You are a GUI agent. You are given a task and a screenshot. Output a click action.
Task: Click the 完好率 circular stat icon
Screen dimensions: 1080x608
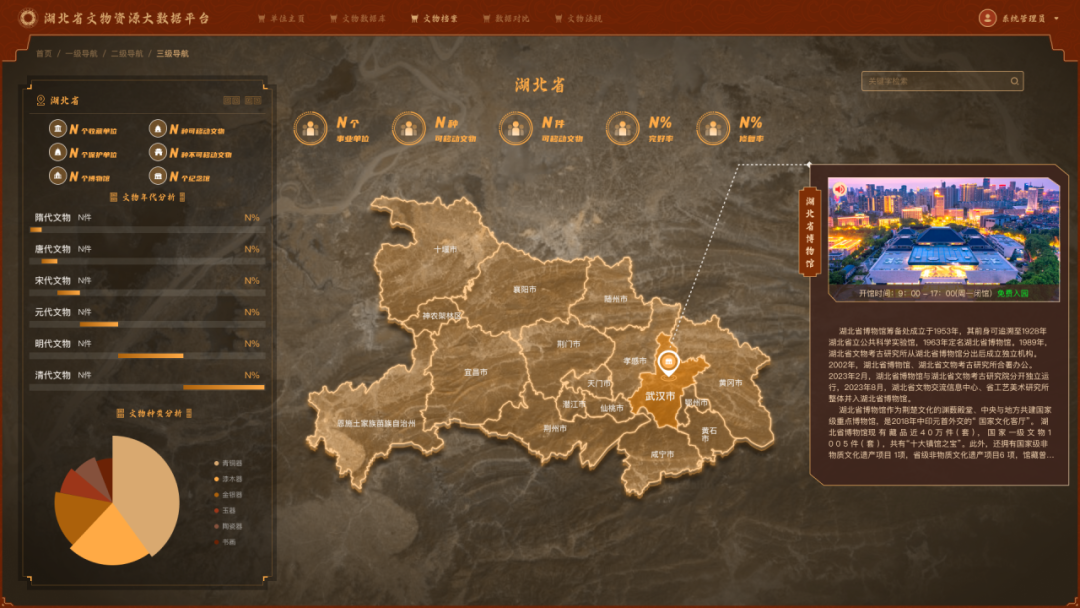pos(623,128)
